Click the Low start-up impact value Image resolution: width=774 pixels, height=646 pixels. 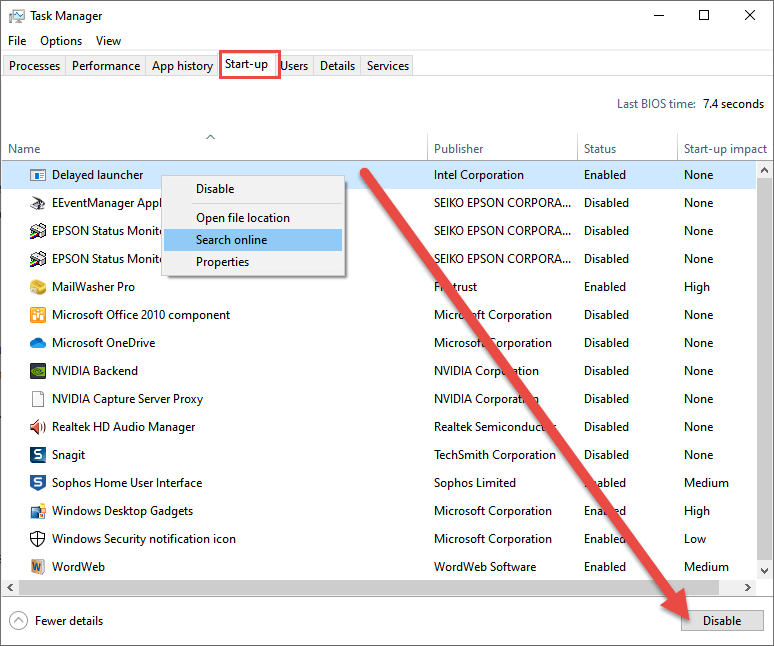pyautogui.click(x=695, y=539)
